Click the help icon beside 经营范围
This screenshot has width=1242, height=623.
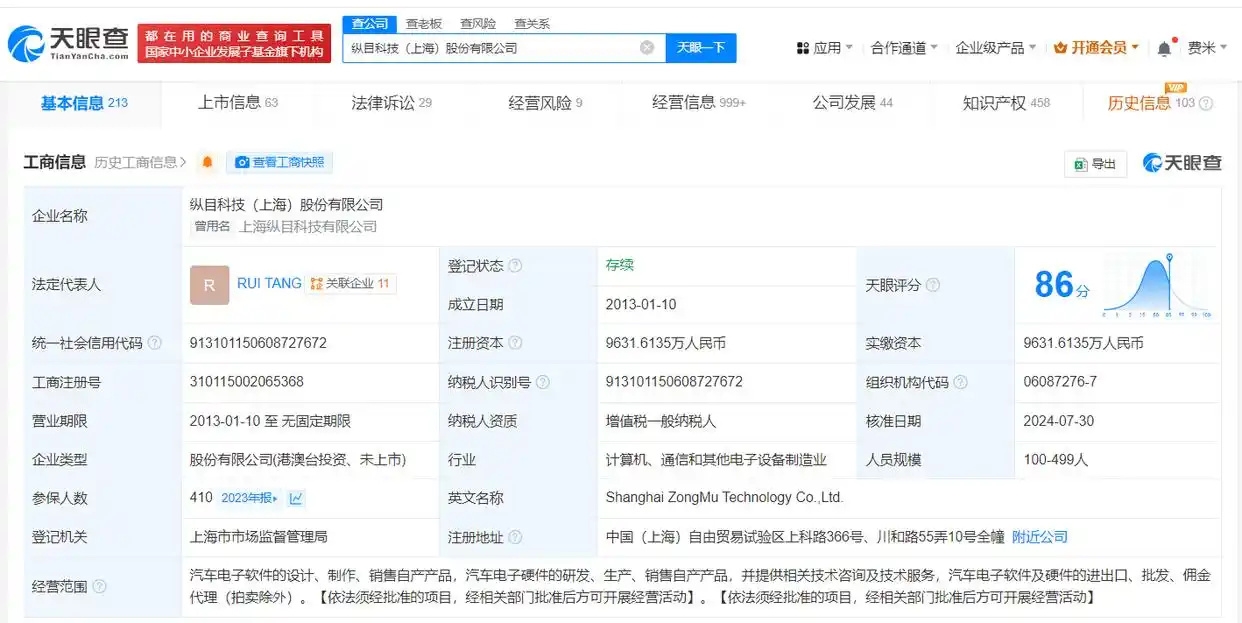tap(99, 587)
